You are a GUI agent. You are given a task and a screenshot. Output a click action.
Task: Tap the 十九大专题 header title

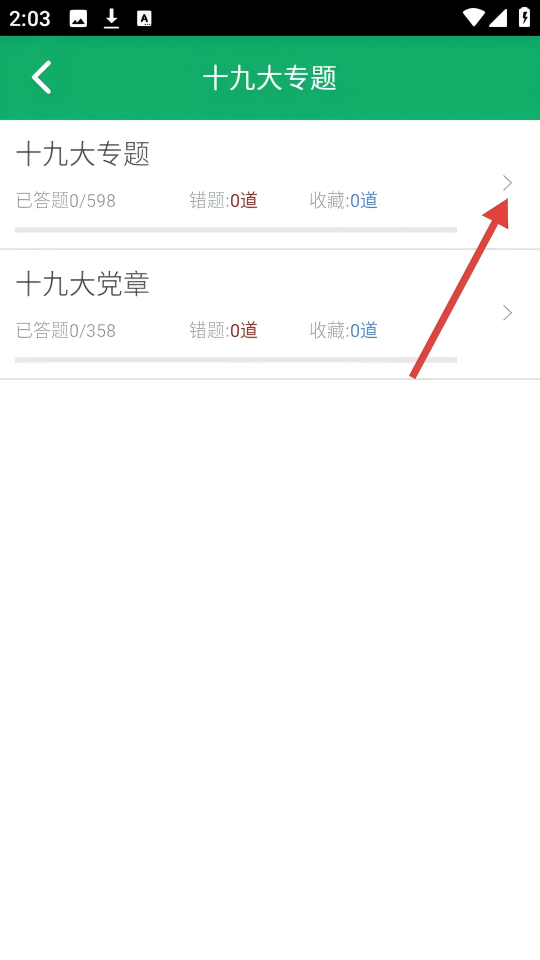[x=270, y=78]
